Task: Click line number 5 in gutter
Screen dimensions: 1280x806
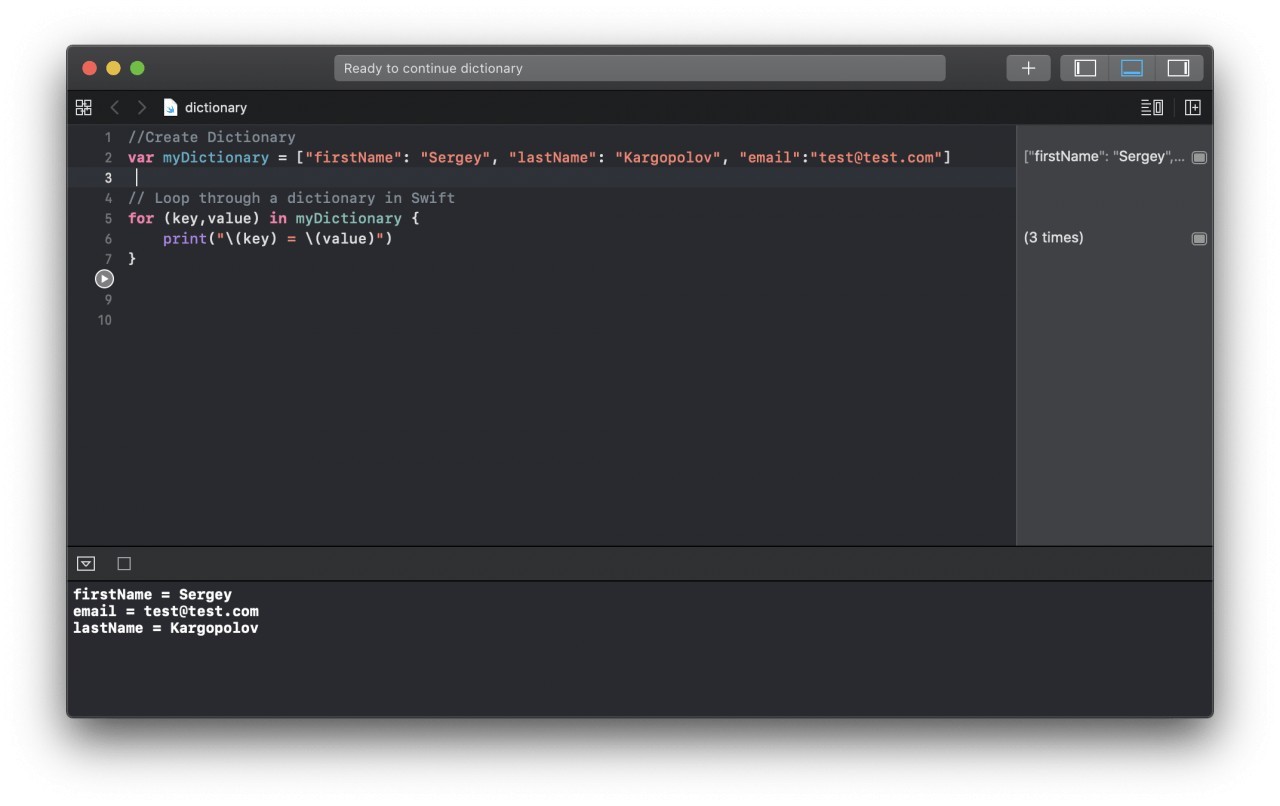Action: click(108, 218)
